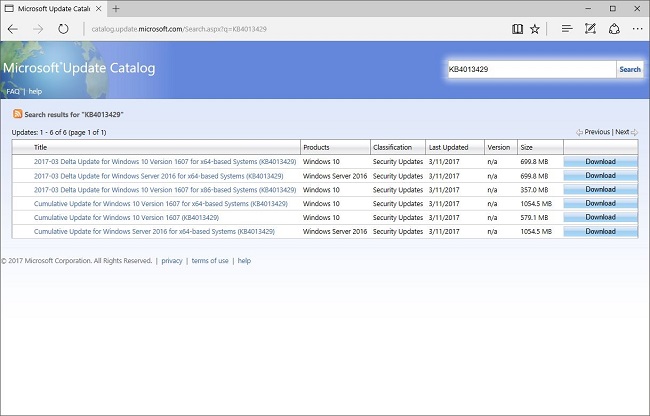Download the 579.1 MB Cumulative Update
Image resolution: width=650 pixels, height=416 pixels.
600,217
